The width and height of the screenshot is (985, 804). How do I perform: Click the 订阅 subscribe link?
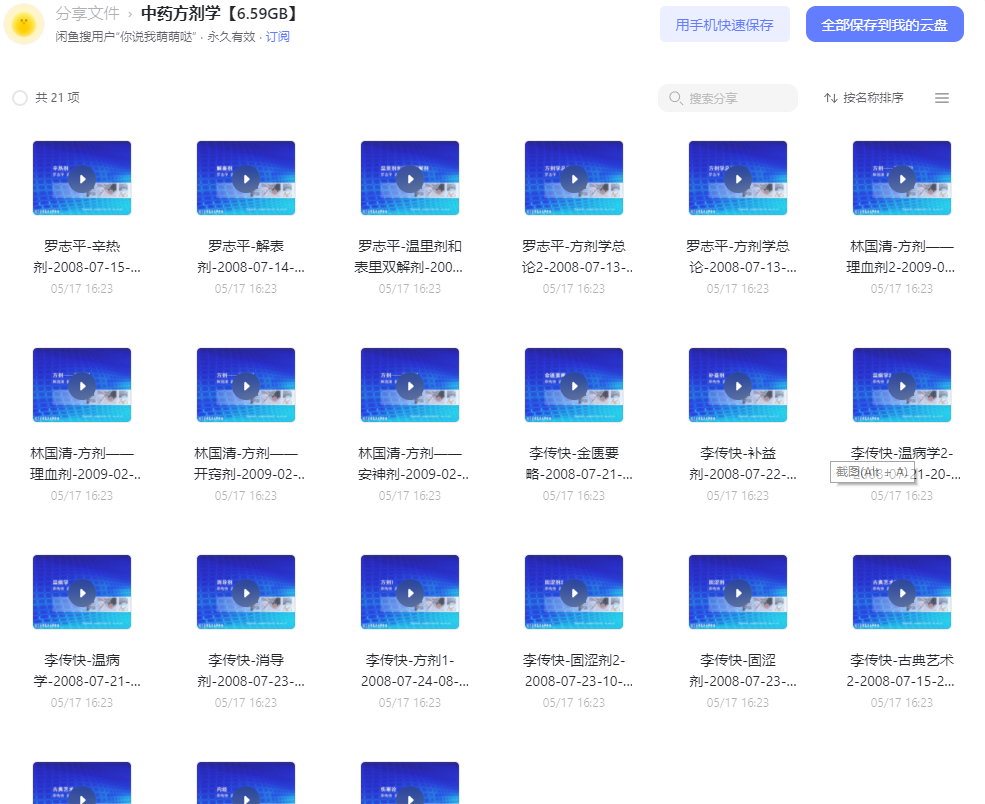pos(277,36)
